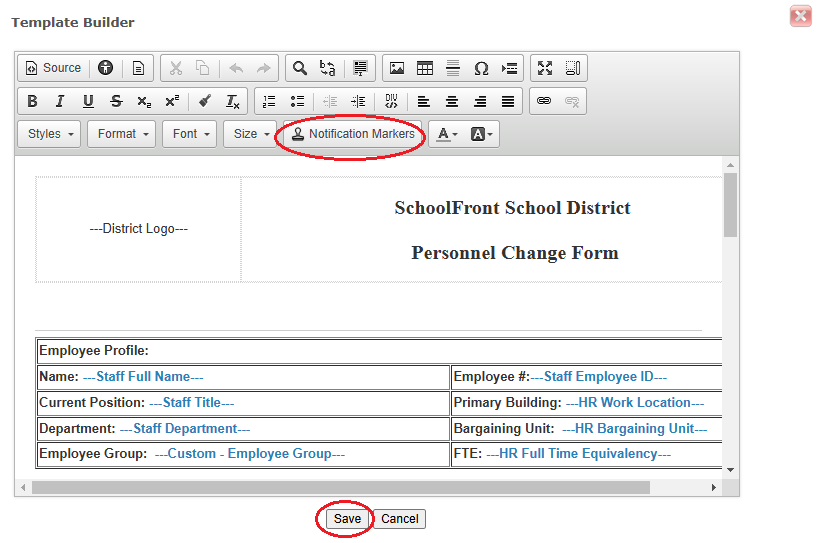Center align text
Screen dimensions: 819x543
click(452, 101)
